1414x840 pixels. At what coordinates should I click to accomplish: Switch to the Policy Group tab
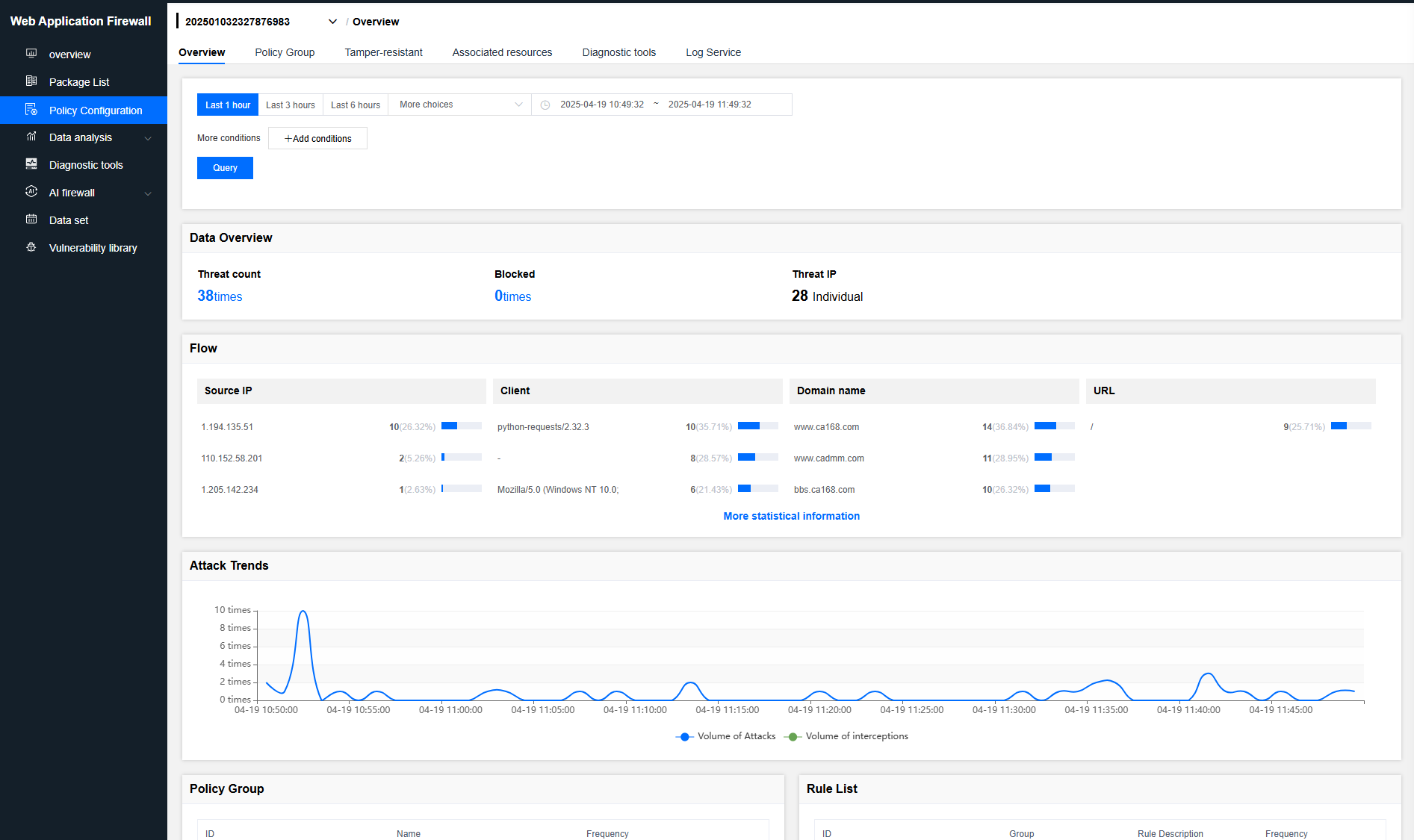(x=285, y=52)
